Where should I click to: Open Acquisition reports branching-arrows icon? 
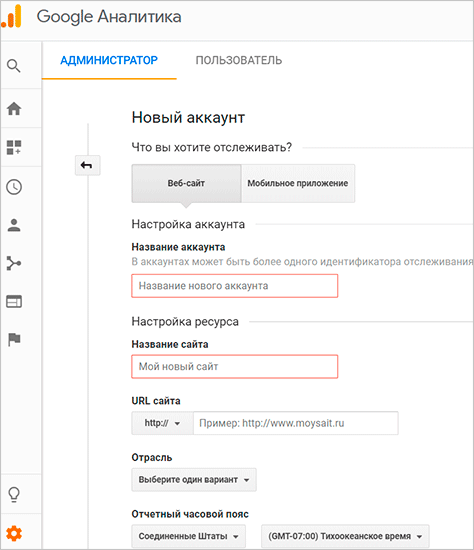tap(14, 263)
